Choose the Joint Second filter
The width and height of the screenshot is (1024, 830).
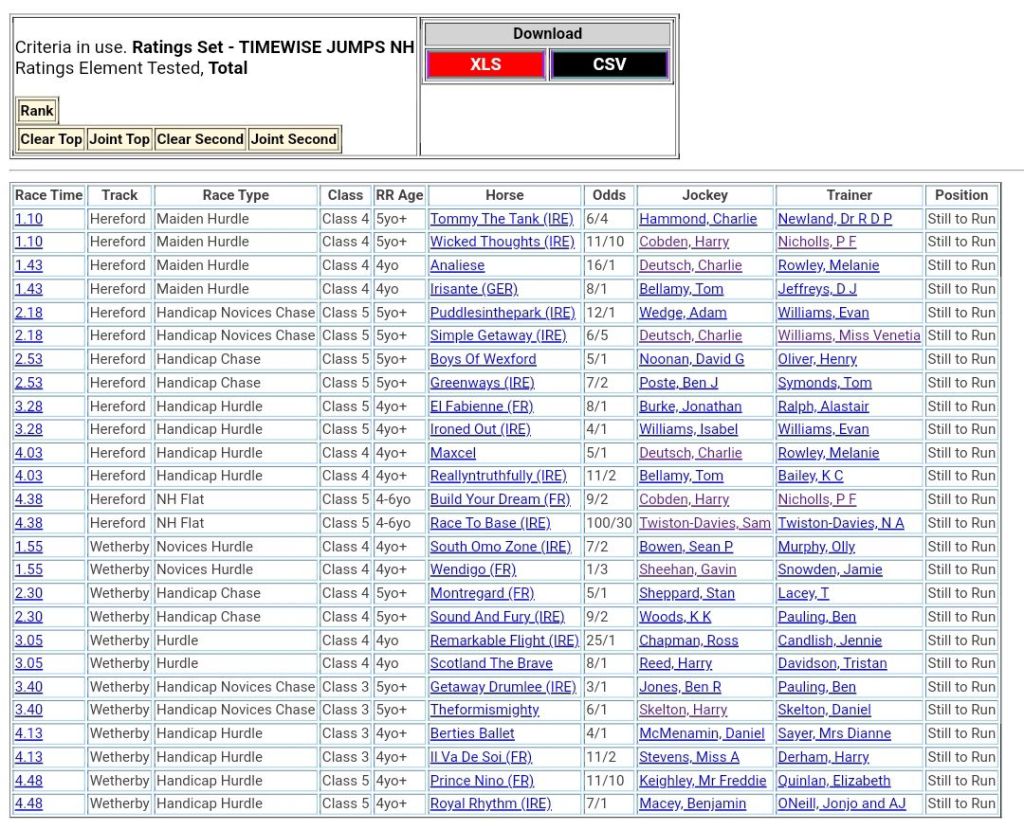click(293, 139)
